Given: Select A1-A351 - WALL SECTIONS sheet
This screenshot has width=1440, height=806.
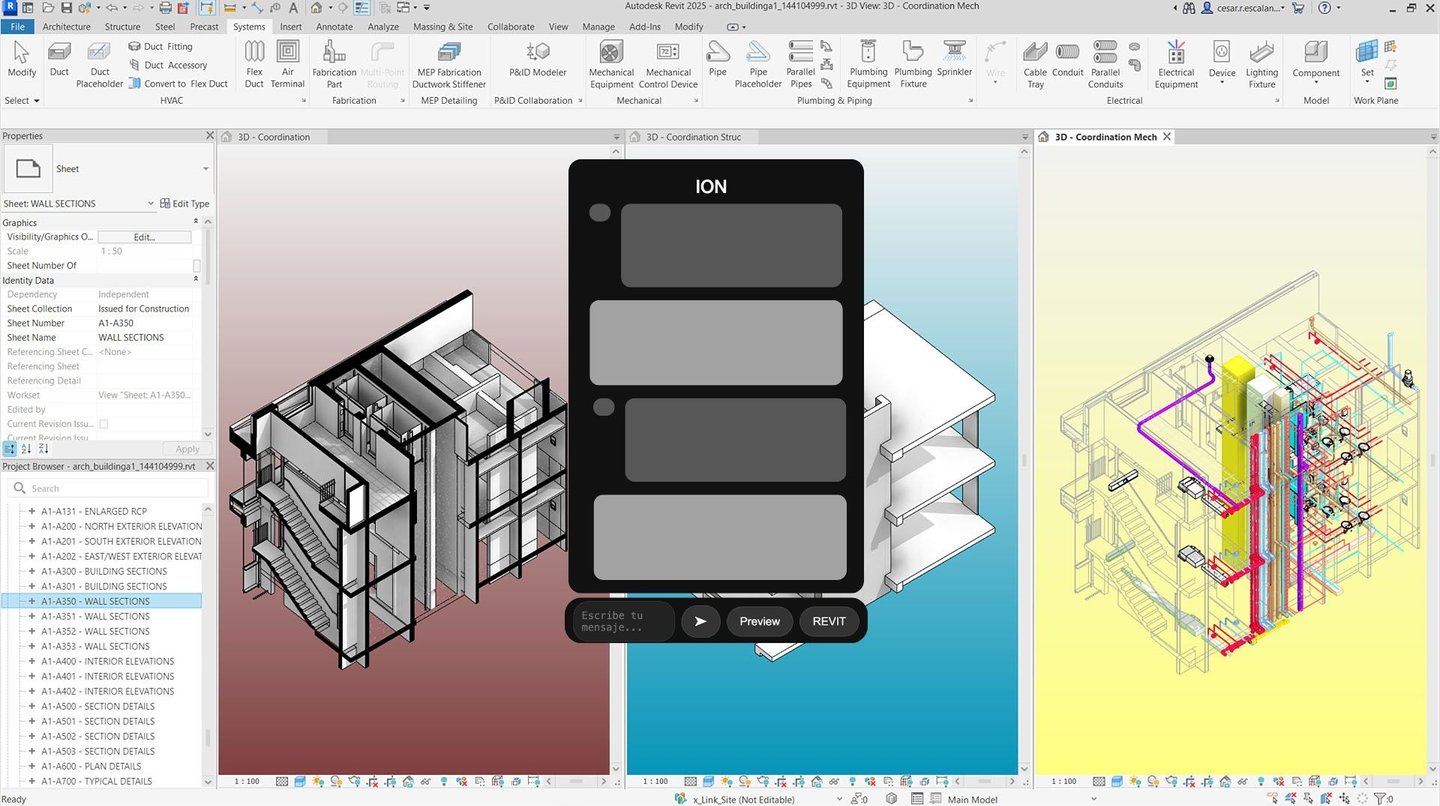Looking at the screenshot, I should [x=95, y=616].
